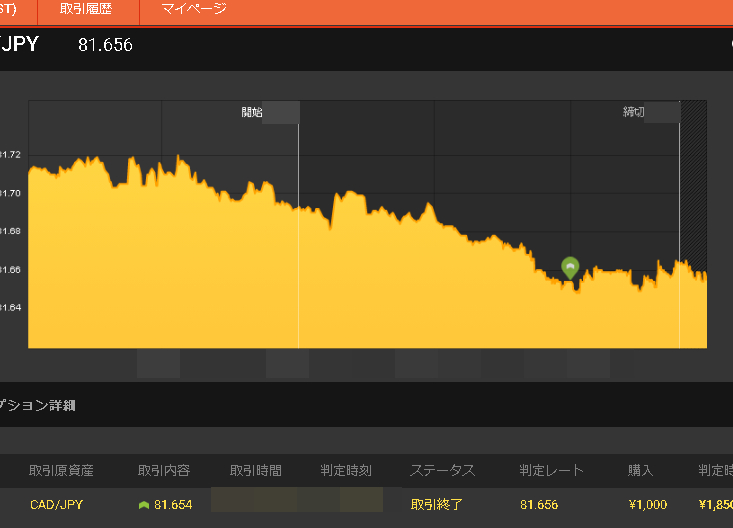Image resolution: width=733 pixels, height=528 pixels.
Task: Click the ¥1,000 purchase amount
Action: click(648, 505)
